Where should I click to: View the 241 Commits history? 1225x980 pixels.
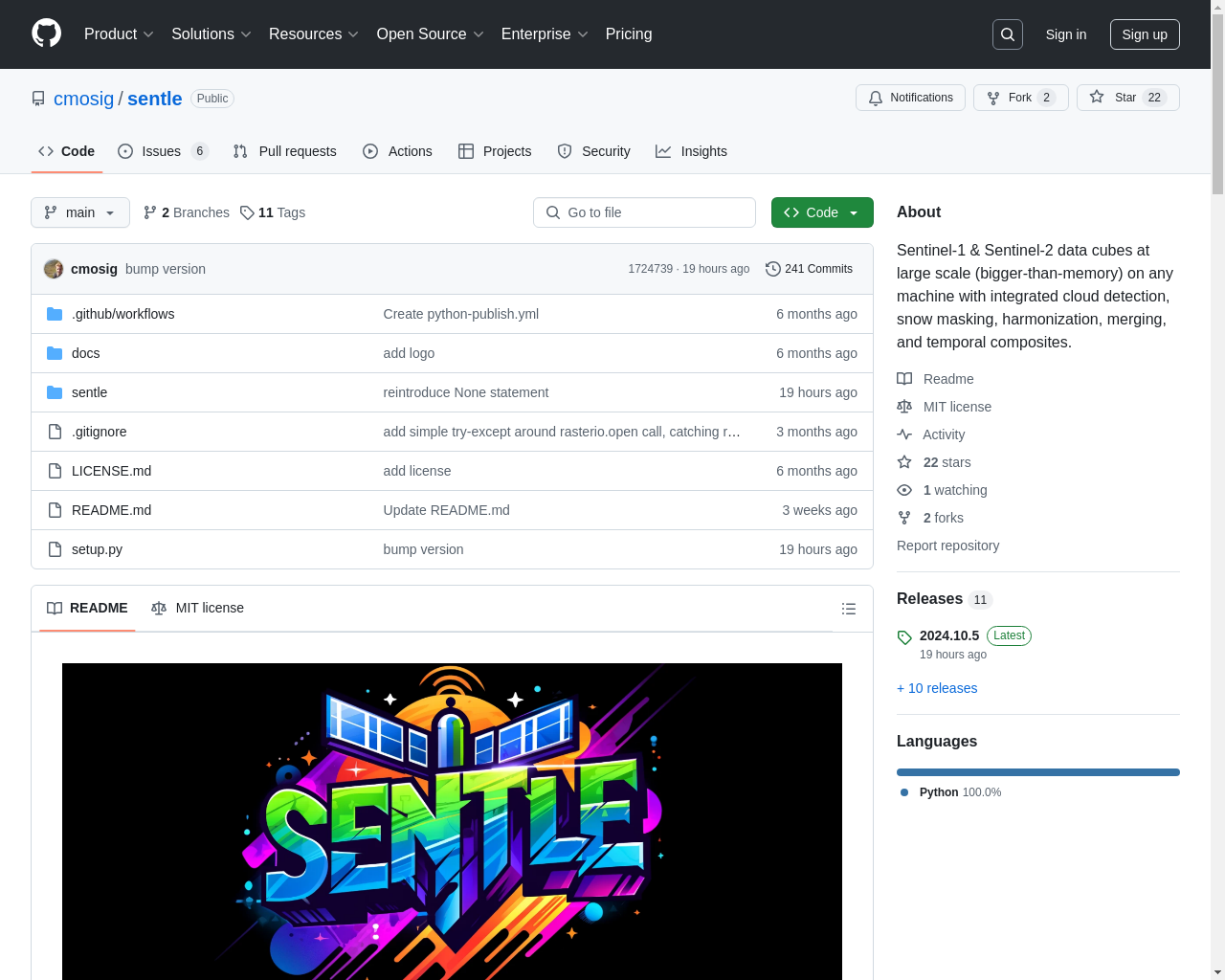809,269
